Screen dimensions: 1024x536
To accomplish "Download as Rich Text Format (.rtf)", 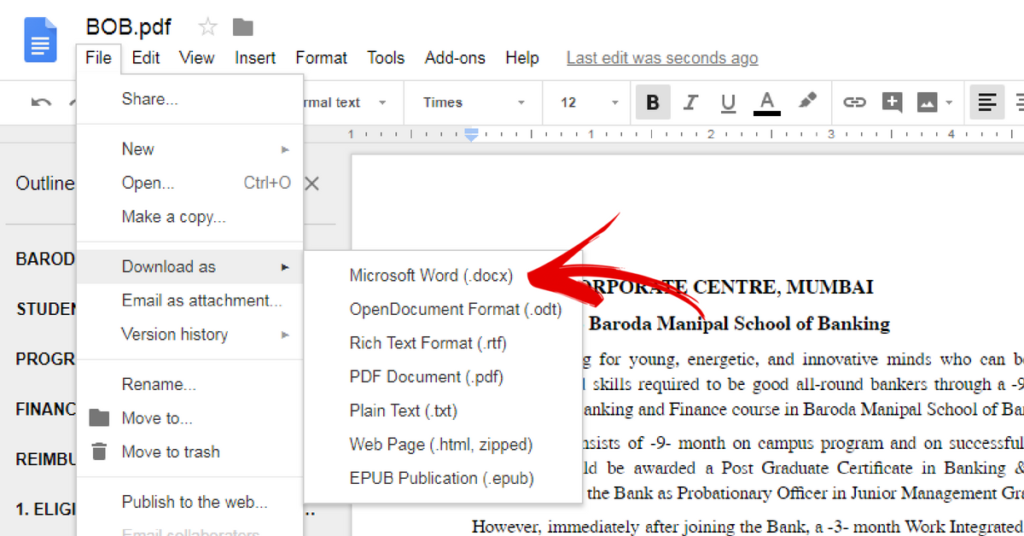I will (443, 343).
